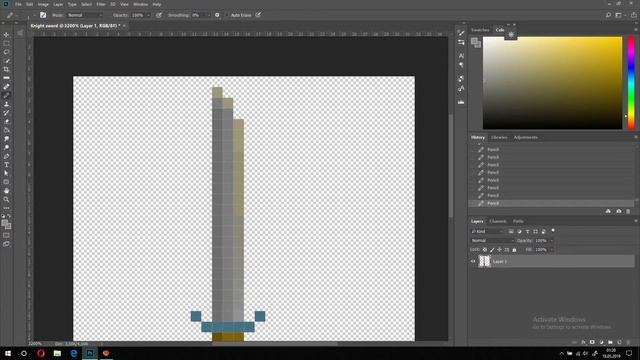This screenshot has height=360, width=640.
Task: Open the Image menu
Action: coord(43,4)
